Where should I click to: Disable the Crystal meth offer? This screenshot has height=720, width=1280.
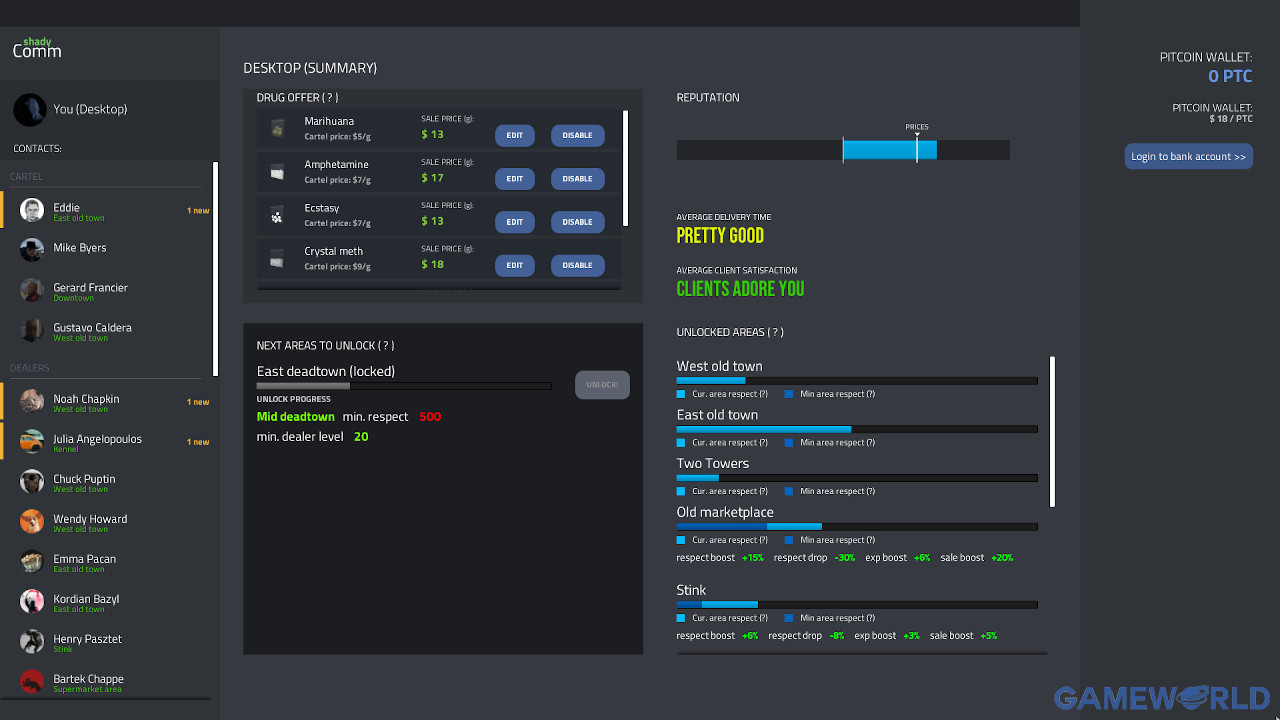[577, 265]
